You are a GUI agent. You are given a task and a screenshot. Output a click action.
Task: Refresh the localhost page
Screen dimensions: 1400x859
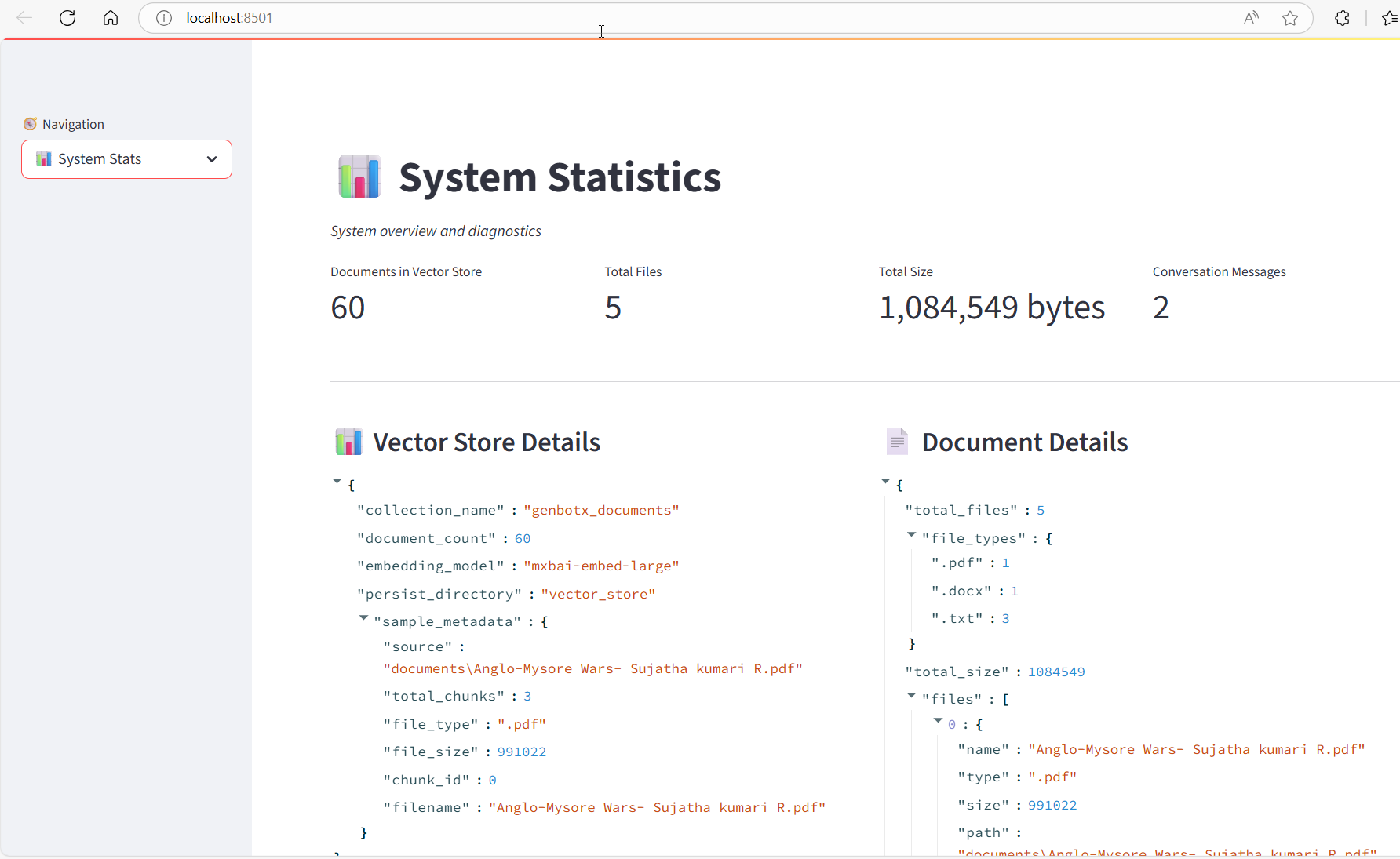coord(67,18)
